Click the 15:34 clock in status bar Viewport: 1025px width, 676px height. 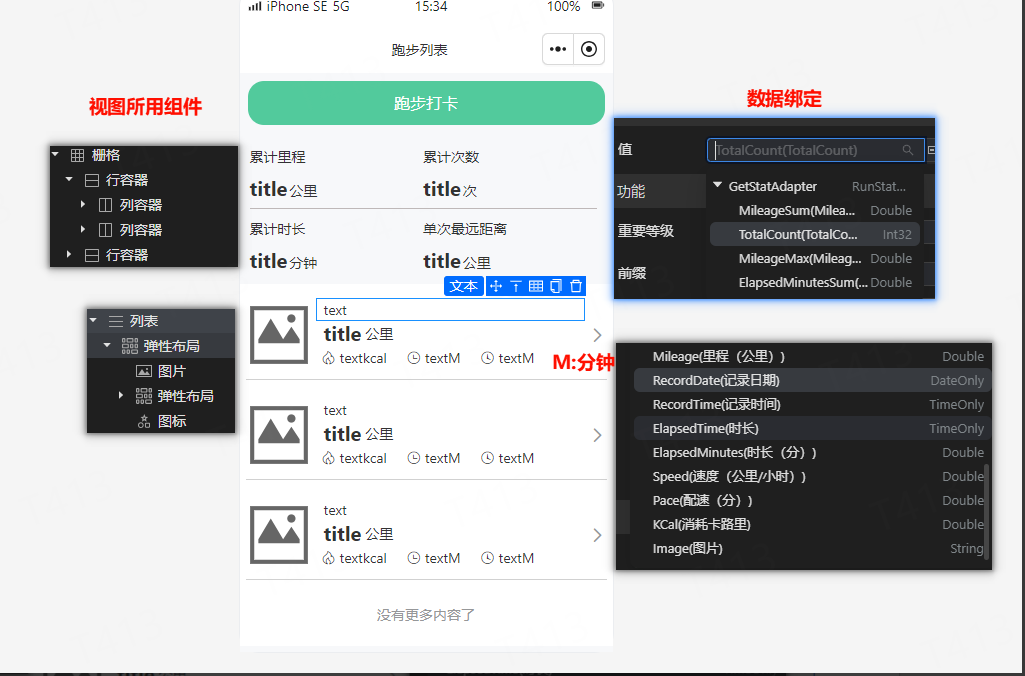tap(431, 7)
